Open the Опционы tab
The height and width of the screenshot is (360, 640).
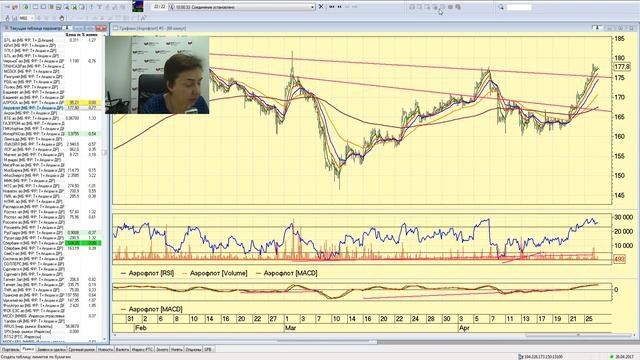193,349
